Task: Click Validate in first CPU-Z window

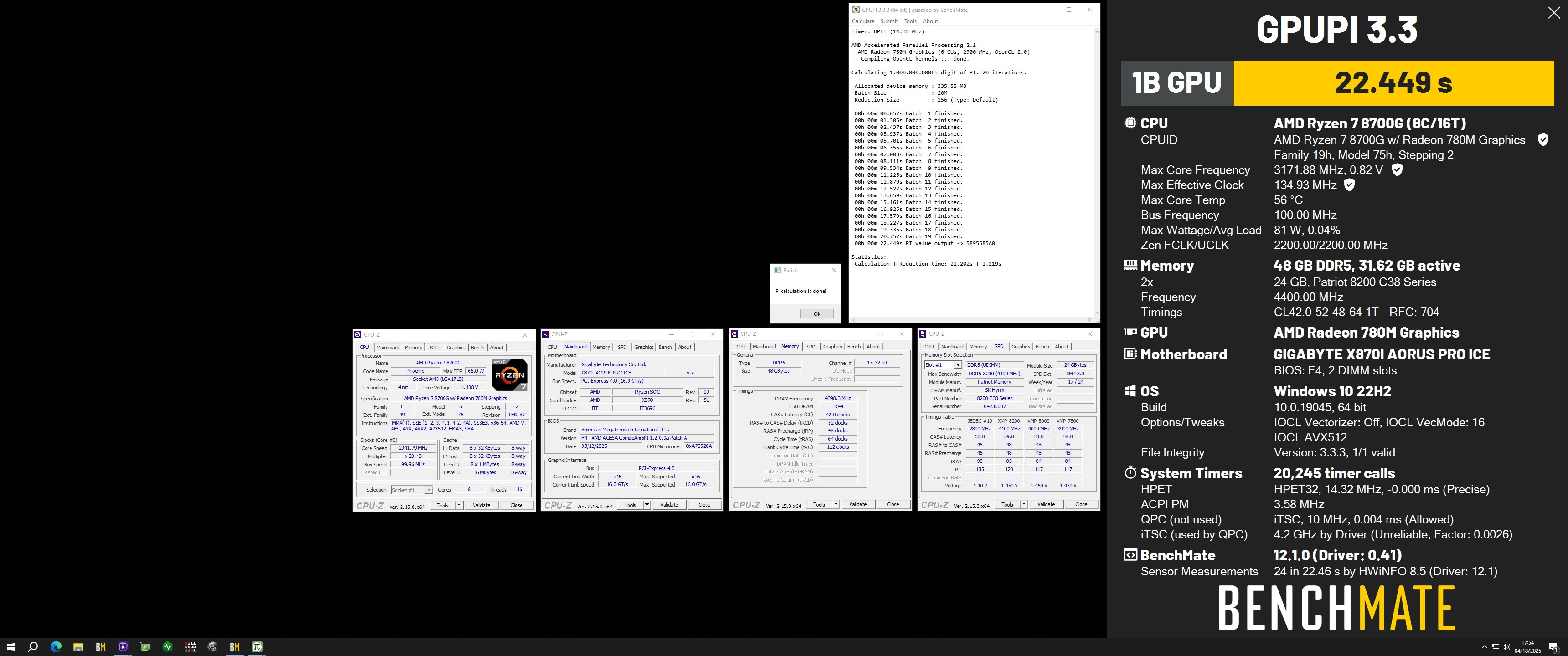Action: 481,505
